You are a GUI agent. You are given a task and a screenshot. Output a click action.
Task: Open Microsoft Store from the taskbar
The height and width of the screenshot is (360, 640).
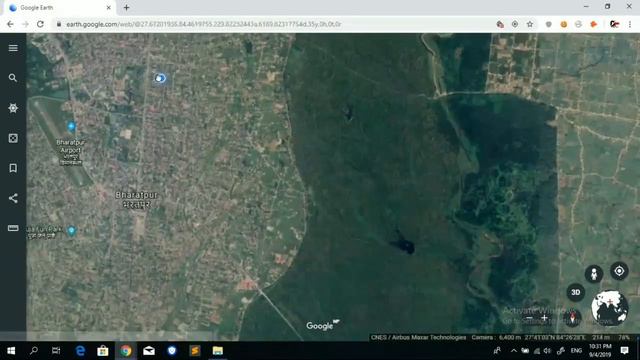pos(103,351)
